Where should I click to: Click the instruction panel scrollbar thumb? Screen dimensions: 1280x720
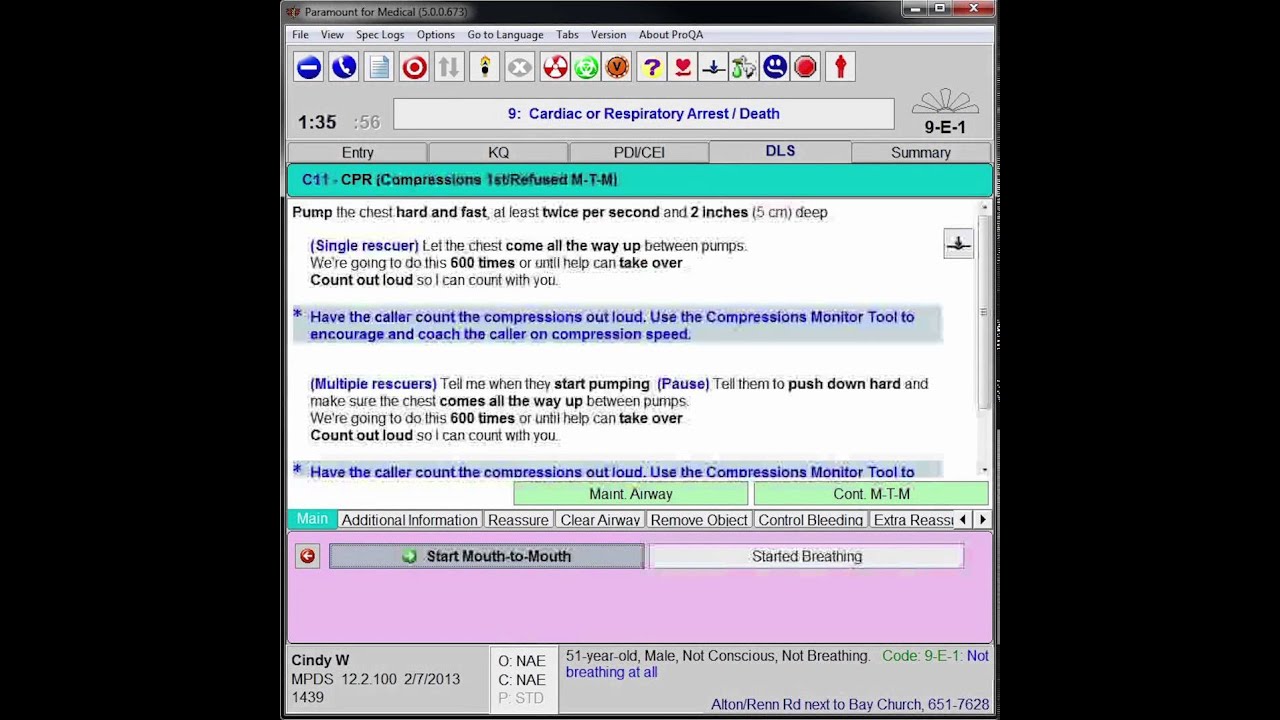pyautogui.click(x=984, y=312)
